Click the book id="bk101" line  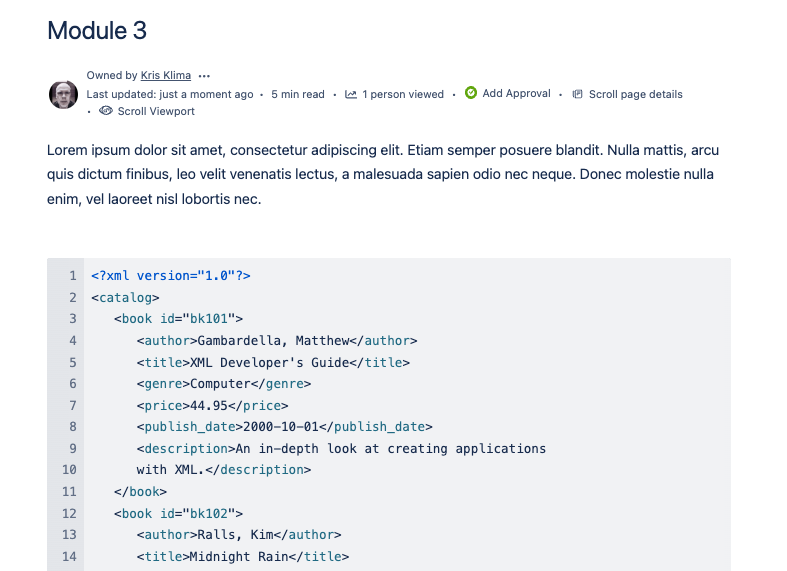[178, 319]
